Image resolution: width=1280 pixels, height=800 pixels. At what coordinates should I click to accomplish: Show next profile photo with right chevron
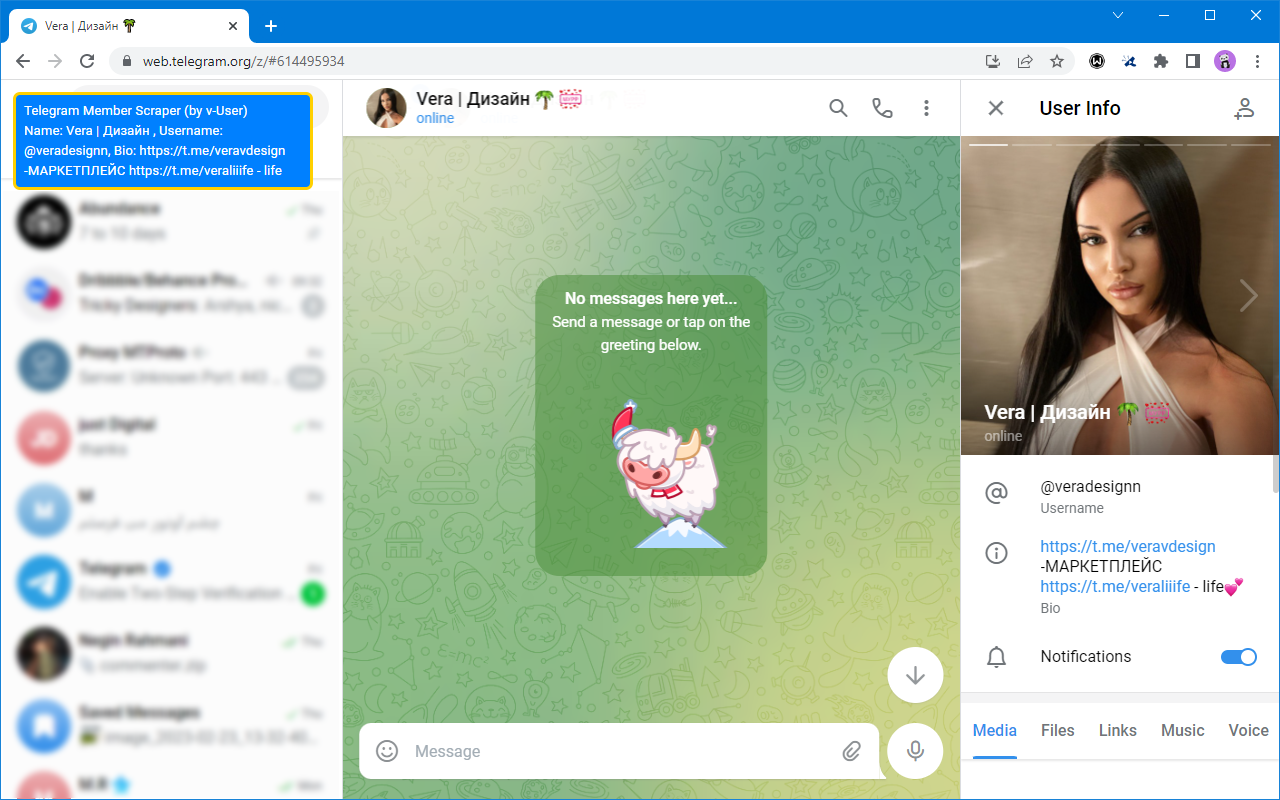pyautogui.click(x=1249, y=295)
